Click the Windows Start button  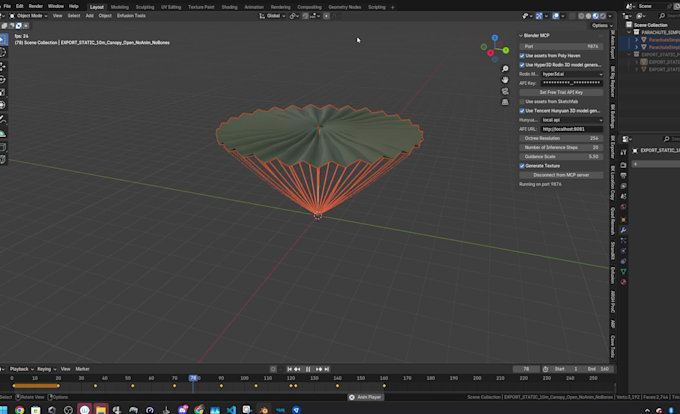3,410
